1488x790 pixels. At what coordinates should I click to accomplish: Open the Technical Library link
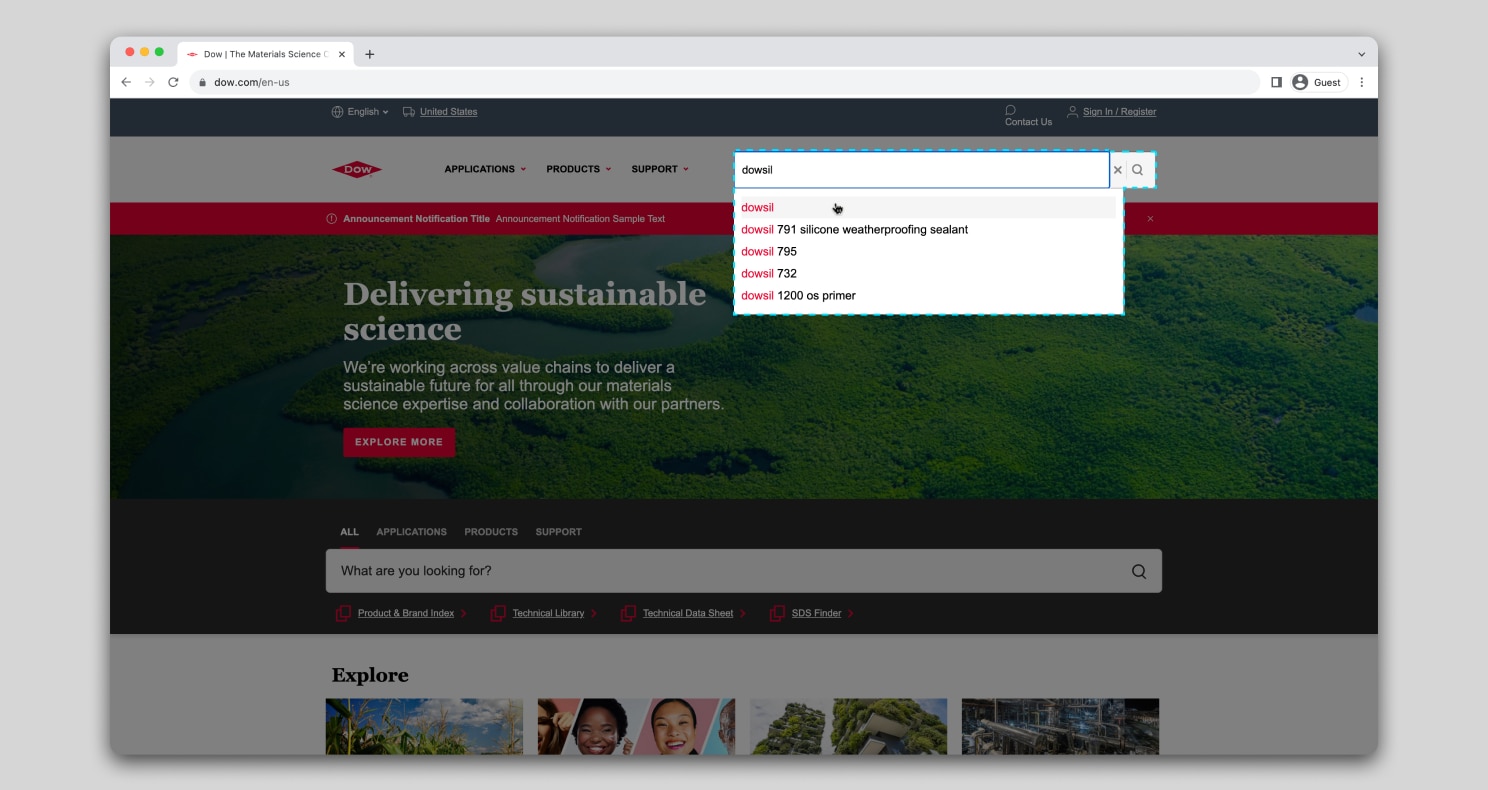[x=548, y=612]
